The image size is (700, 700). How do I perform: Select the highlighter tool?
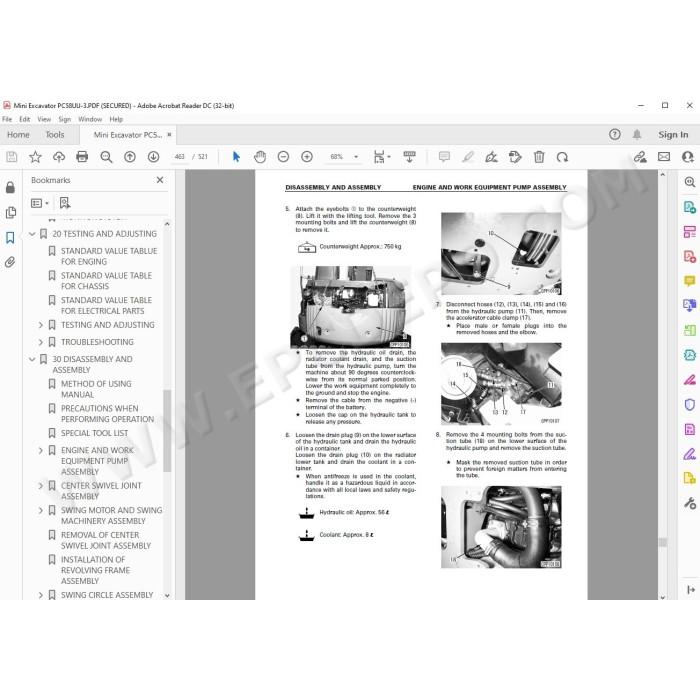click(x=468, y=157)
